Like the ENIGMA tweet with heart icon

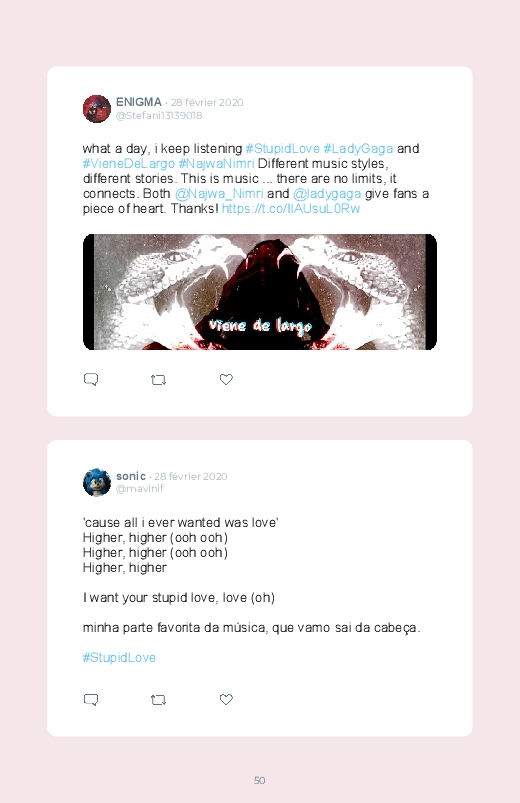tap(226, 379)
